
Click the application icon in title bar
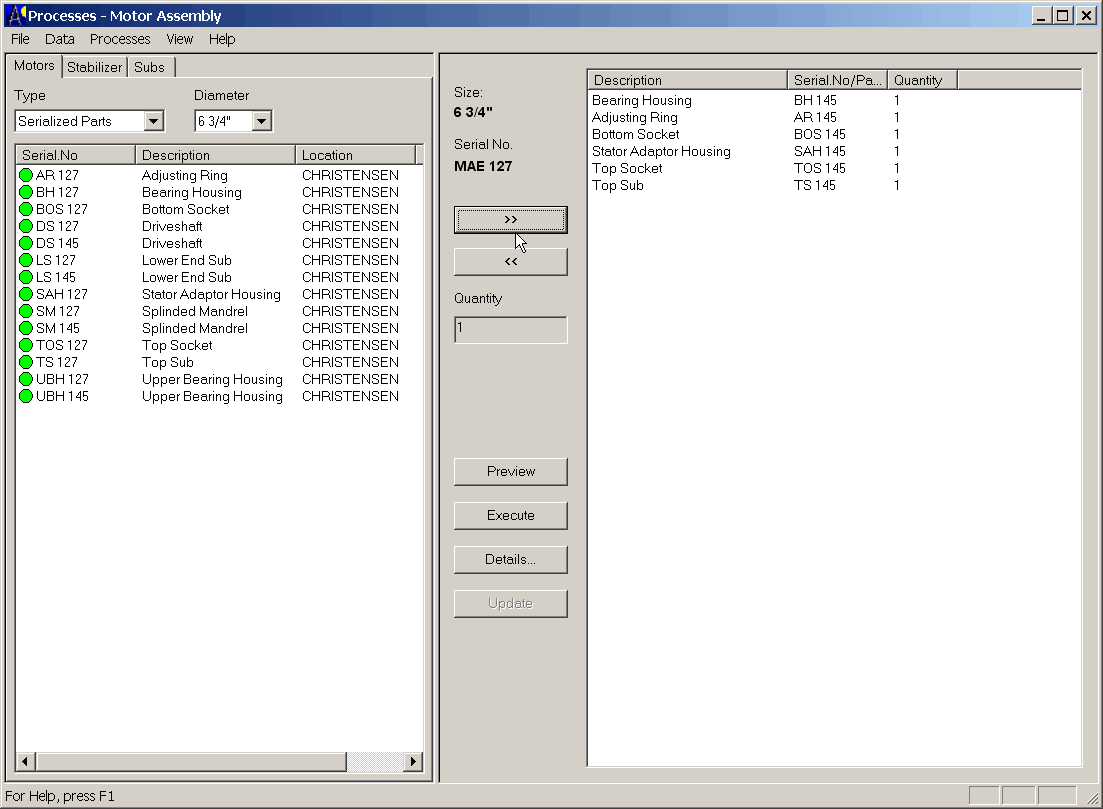click(16, 15)
